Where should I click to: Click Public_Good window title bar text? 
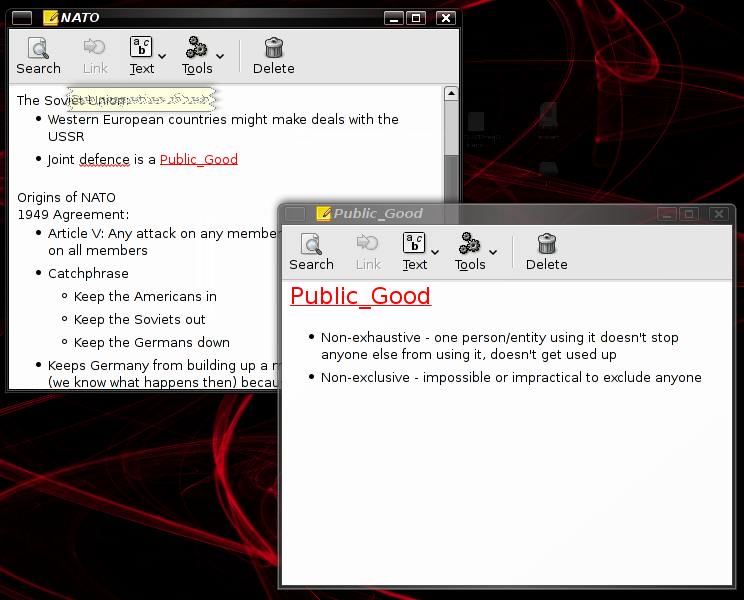tap(378, 214)
